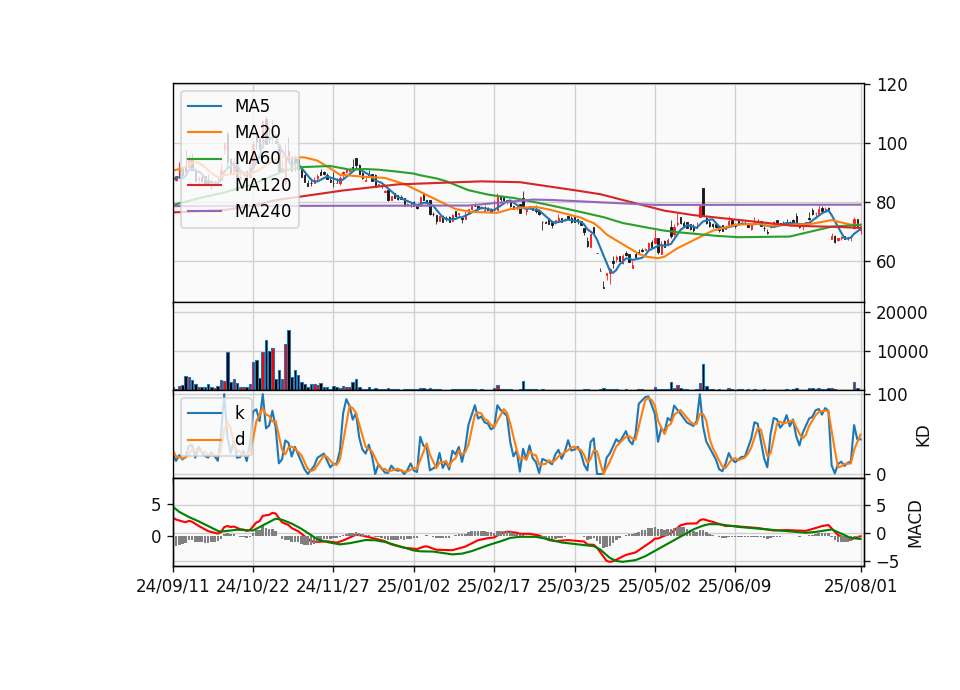Click the 25/02/17 date axis label
The image size is (960, 690).
coord(493,586)
